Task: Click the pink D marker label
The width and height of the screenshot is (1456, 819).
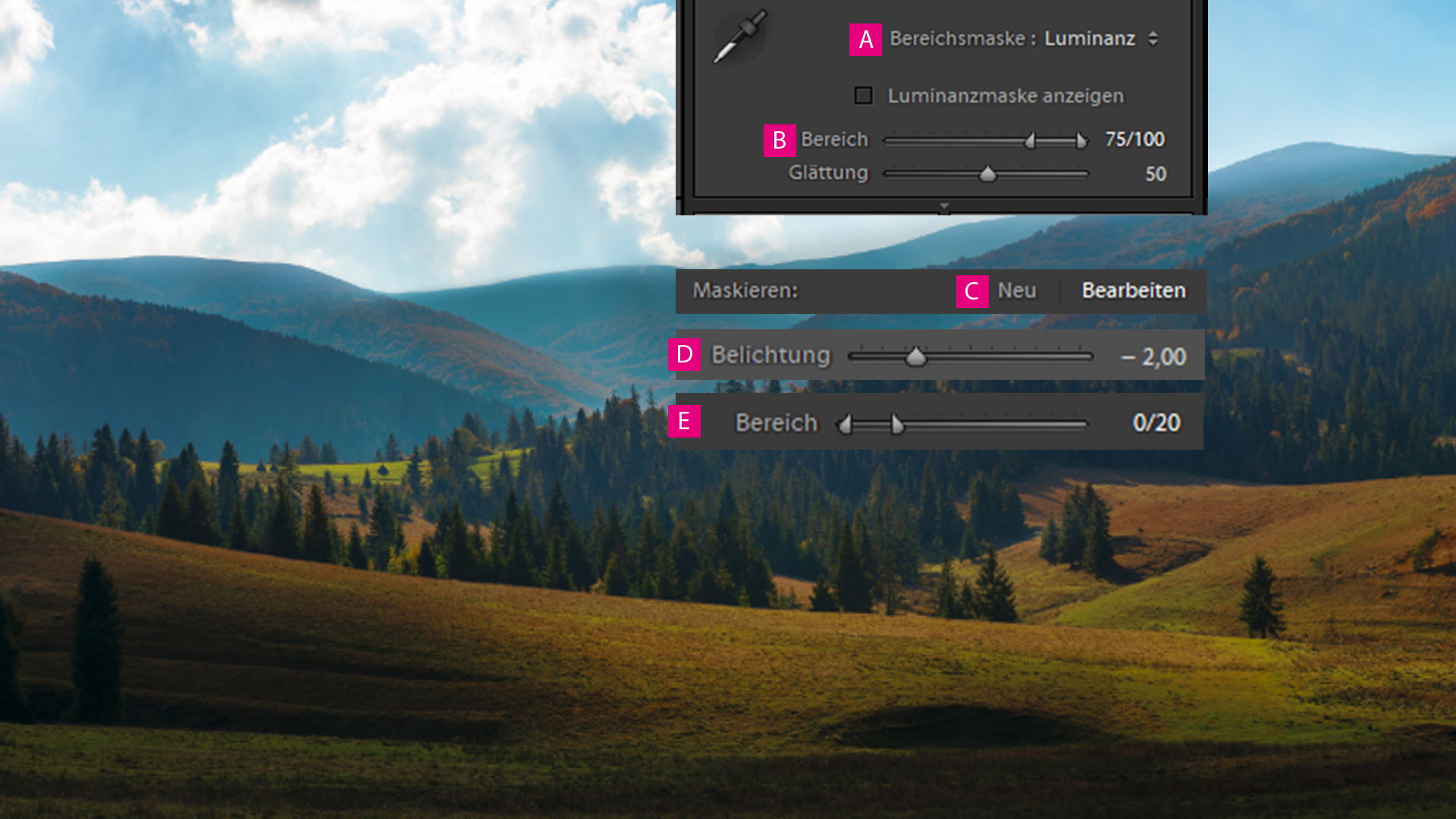Action: tap(684, 354)
